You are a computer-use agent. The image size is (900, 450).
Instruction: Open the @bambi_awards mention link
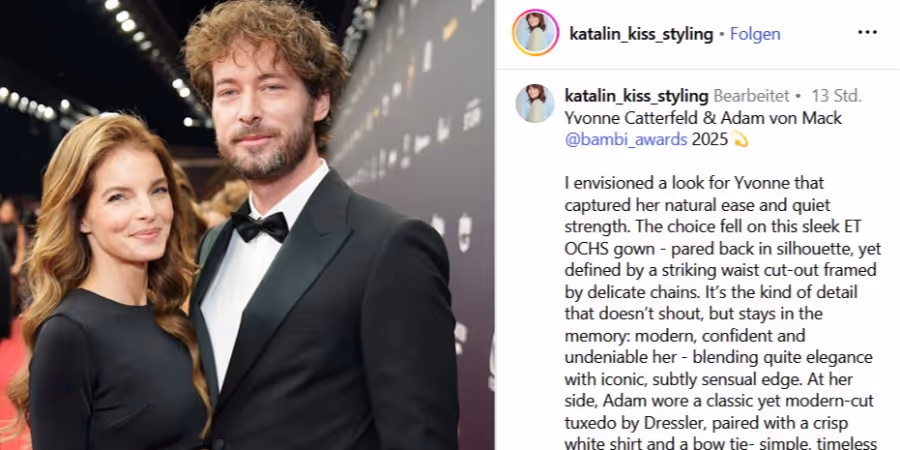tap(626, 139)
